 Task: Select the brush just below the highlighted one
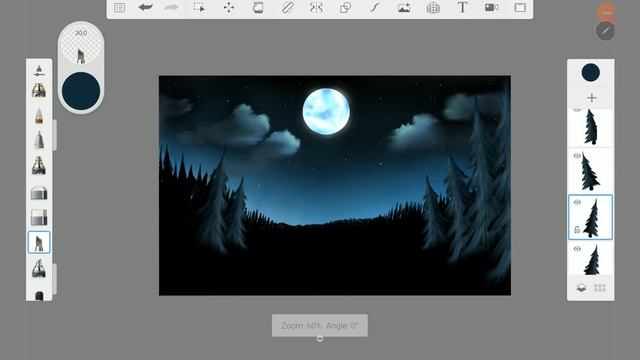coord(39,268)
